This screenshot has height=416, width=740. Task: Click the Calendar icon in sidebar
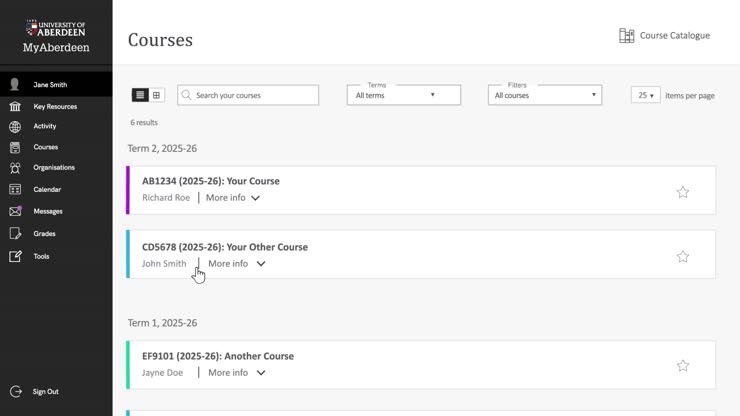click(15, 189)
